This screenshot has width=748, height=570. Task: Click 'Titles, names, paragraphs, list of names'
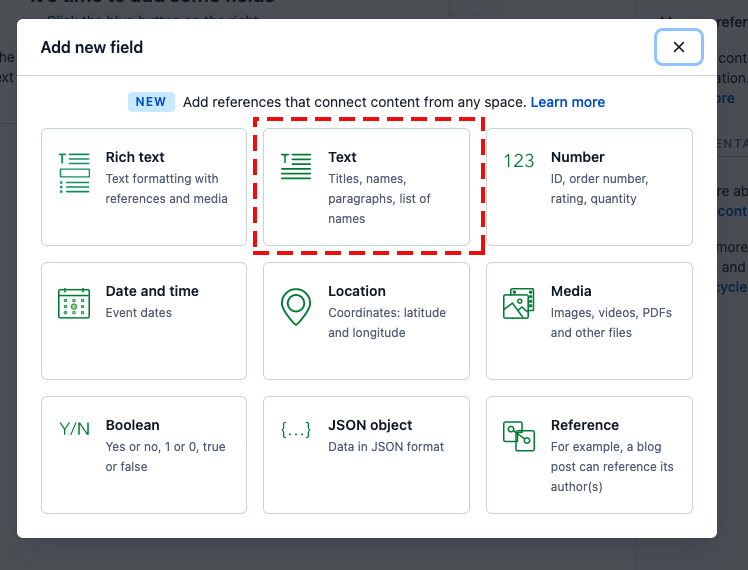click(x=379, y=198)
